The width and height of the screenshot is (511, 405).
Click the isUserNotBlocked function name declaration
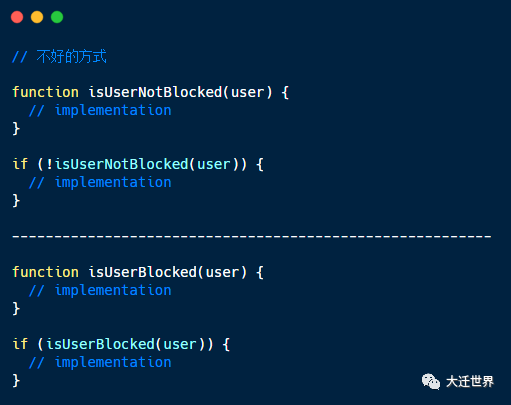155,92
